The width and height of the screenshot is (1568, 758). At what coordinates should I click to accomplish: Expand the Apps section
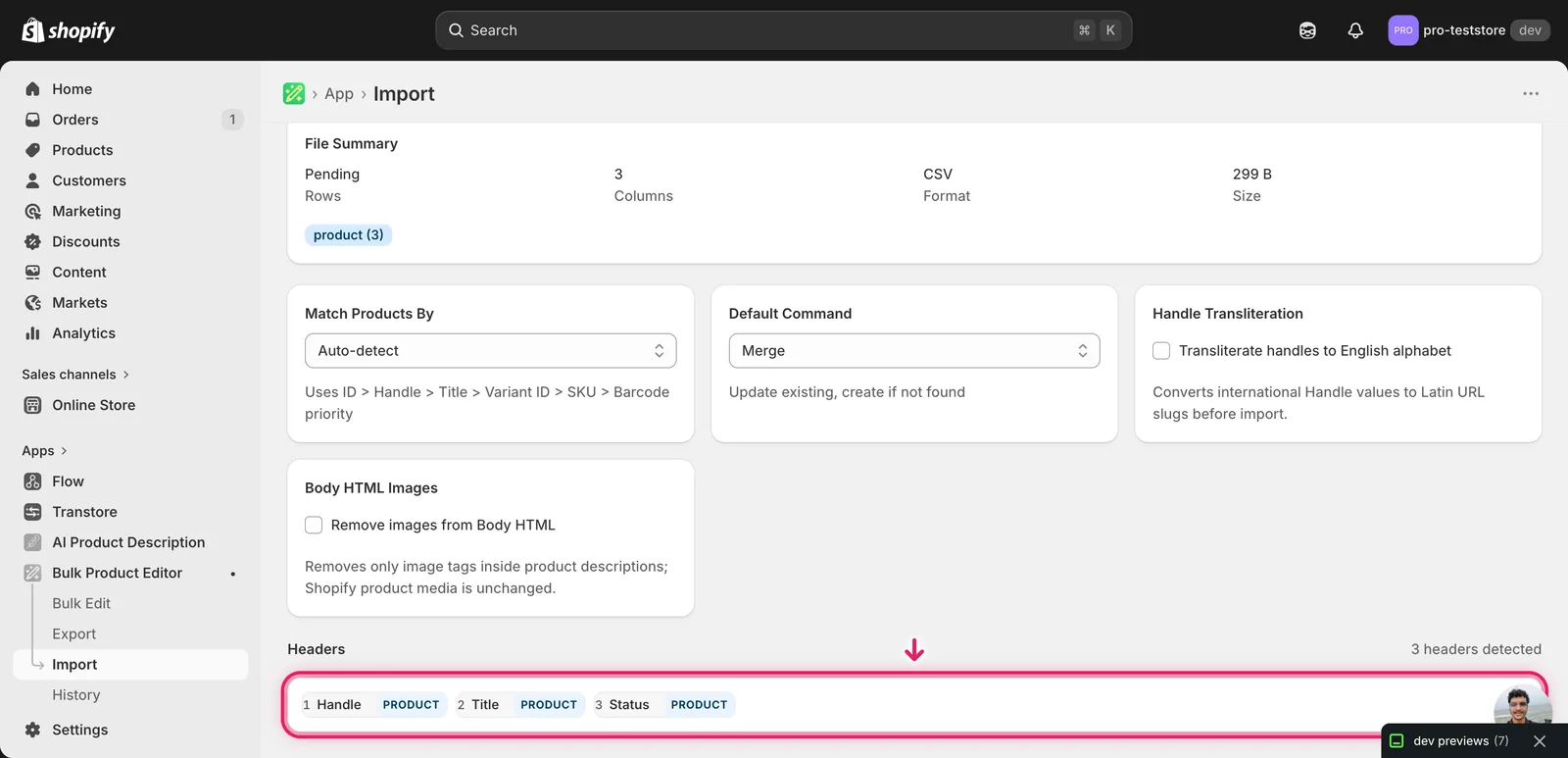click(44, 451)
